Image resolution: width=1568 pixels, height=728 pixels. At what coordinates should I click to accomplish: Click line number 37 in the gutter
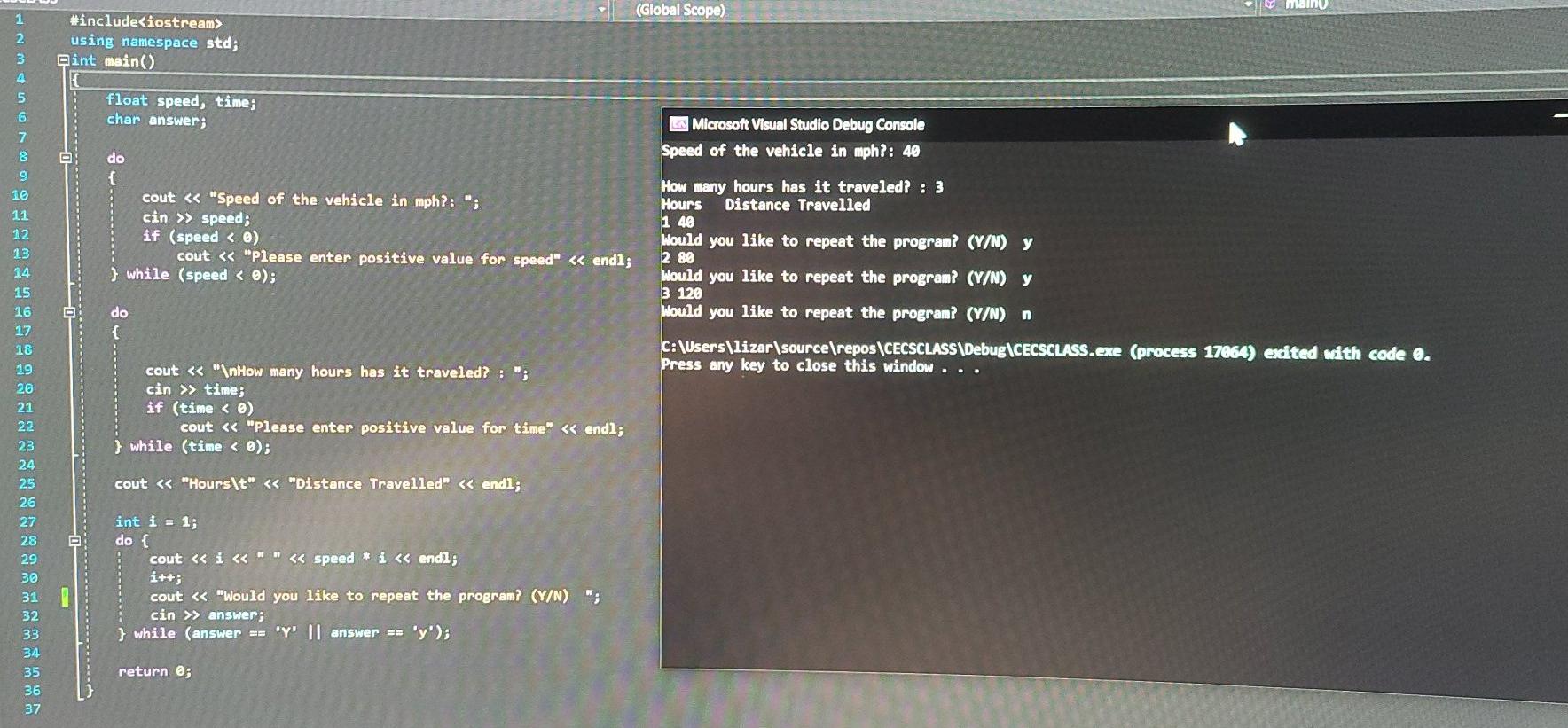(x=32, y=709)
